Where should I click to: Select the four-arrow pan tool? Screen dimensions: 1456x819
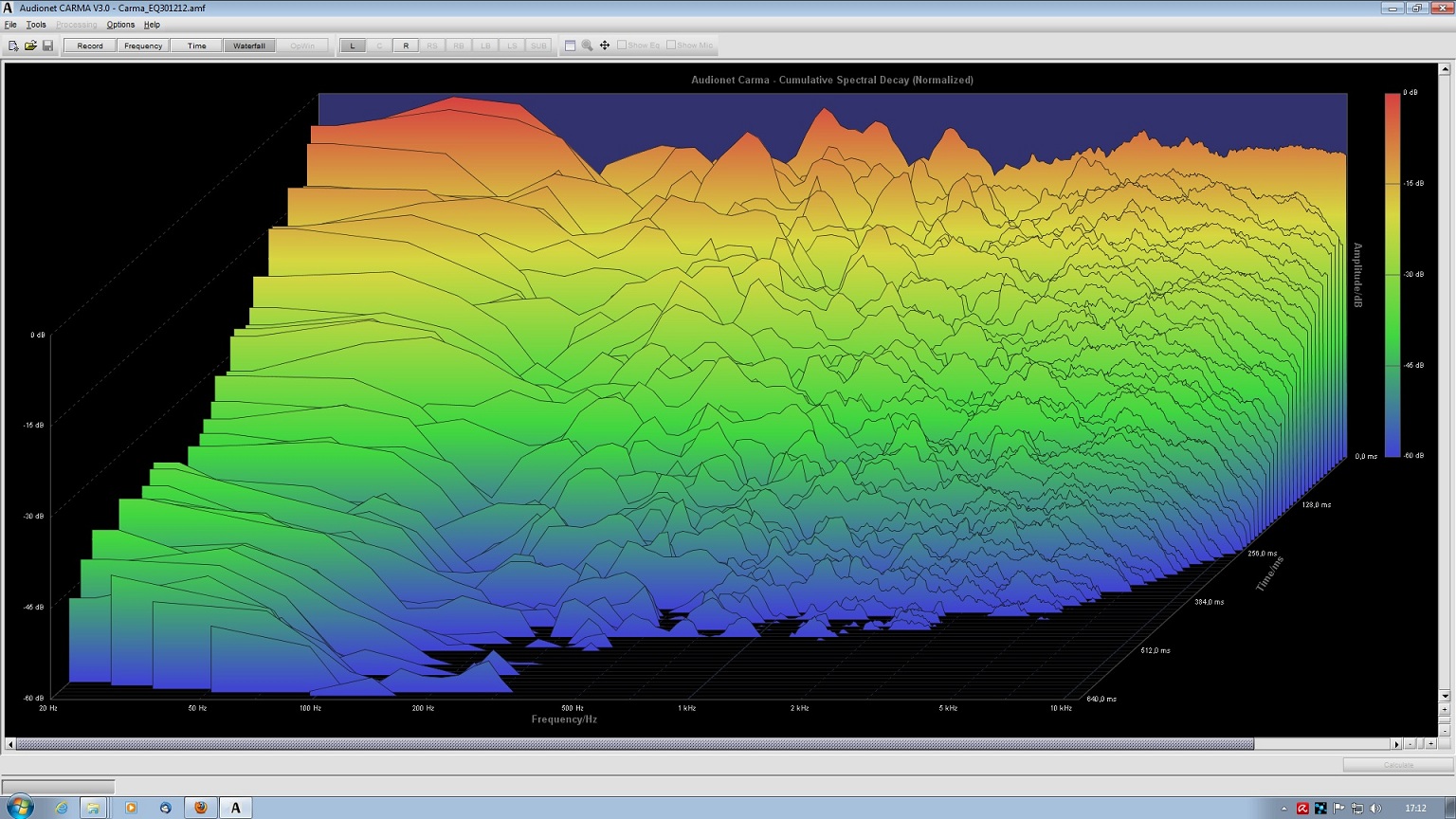click(x=605, y=45)
